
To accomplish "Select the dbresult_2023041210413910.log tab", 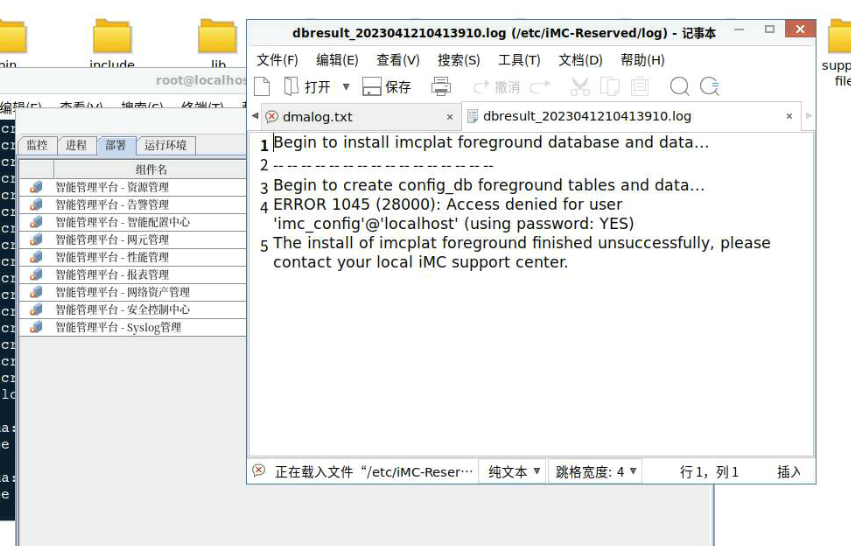I will click(x=631, y=116).
